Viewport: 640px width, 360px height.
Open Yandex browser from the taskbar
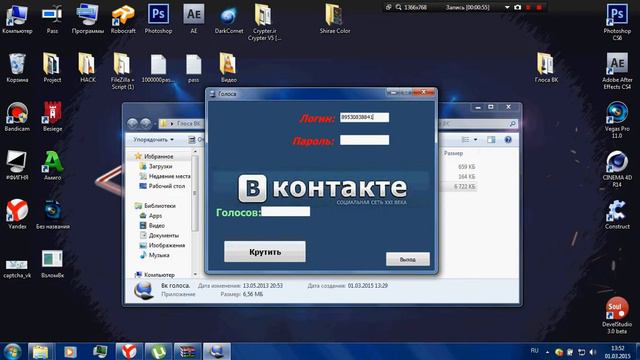129,351
